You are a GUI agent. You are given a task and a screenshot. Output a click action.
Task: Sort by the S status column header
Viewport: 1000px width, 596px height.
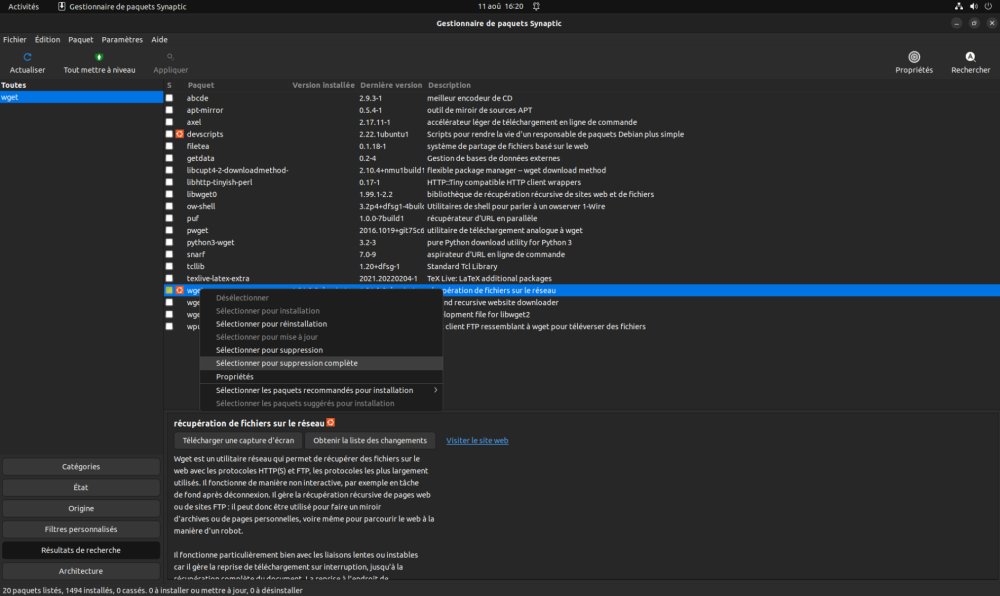tap(170, 85)
